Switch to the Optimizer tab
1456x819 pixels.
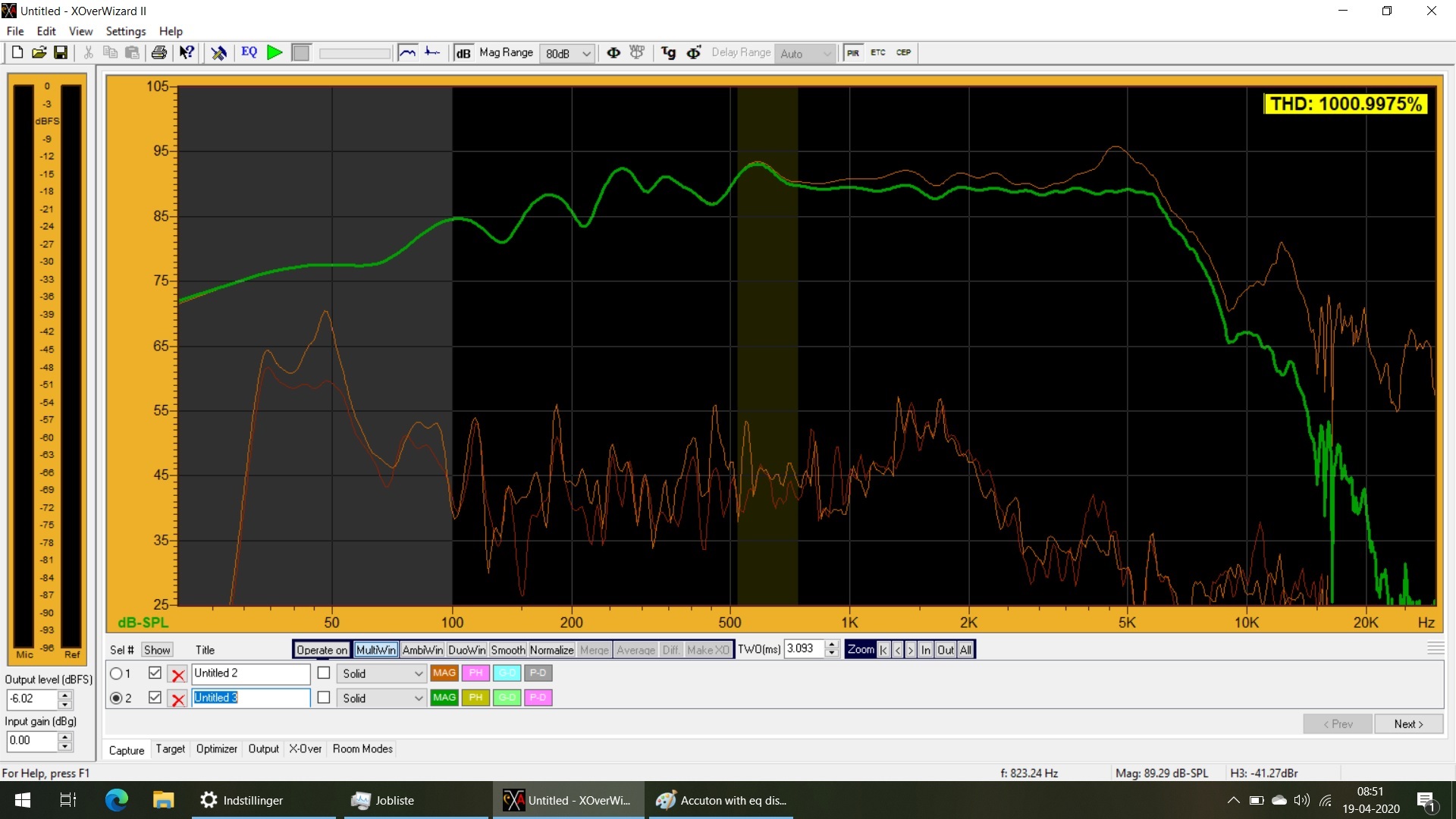click(x=216, y=749)
